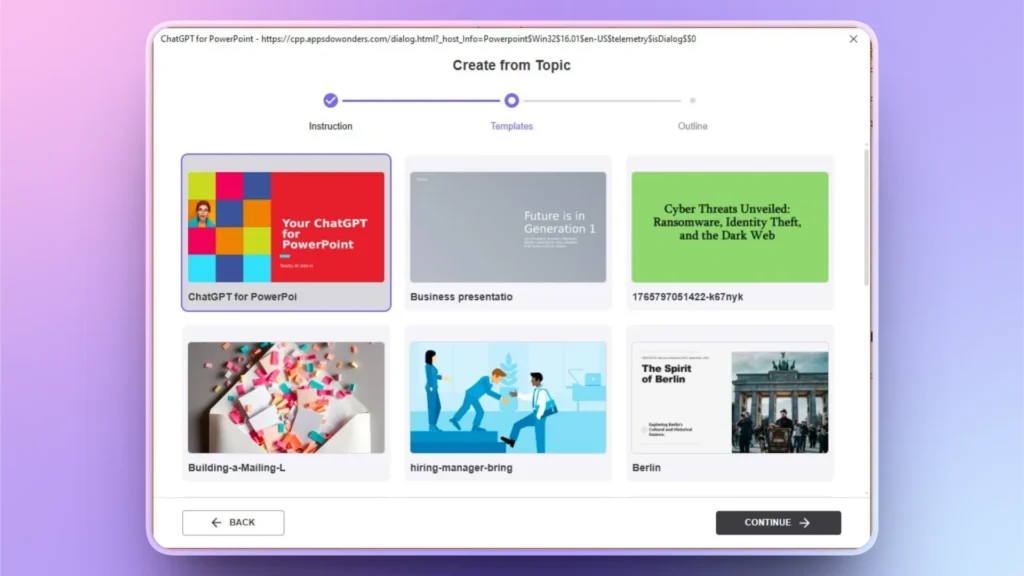This screenshot has height=576, width=1024.
Task: Choose the green Cyber Threats Unveiled template
Action: 730,224
